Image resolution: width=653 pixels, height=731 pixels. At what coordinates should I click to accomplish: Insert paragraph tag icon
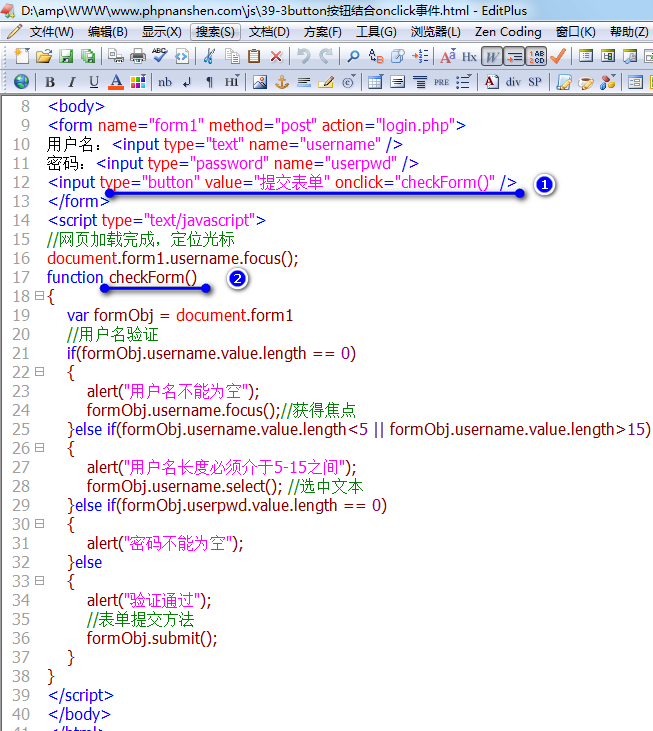[209, 82]
